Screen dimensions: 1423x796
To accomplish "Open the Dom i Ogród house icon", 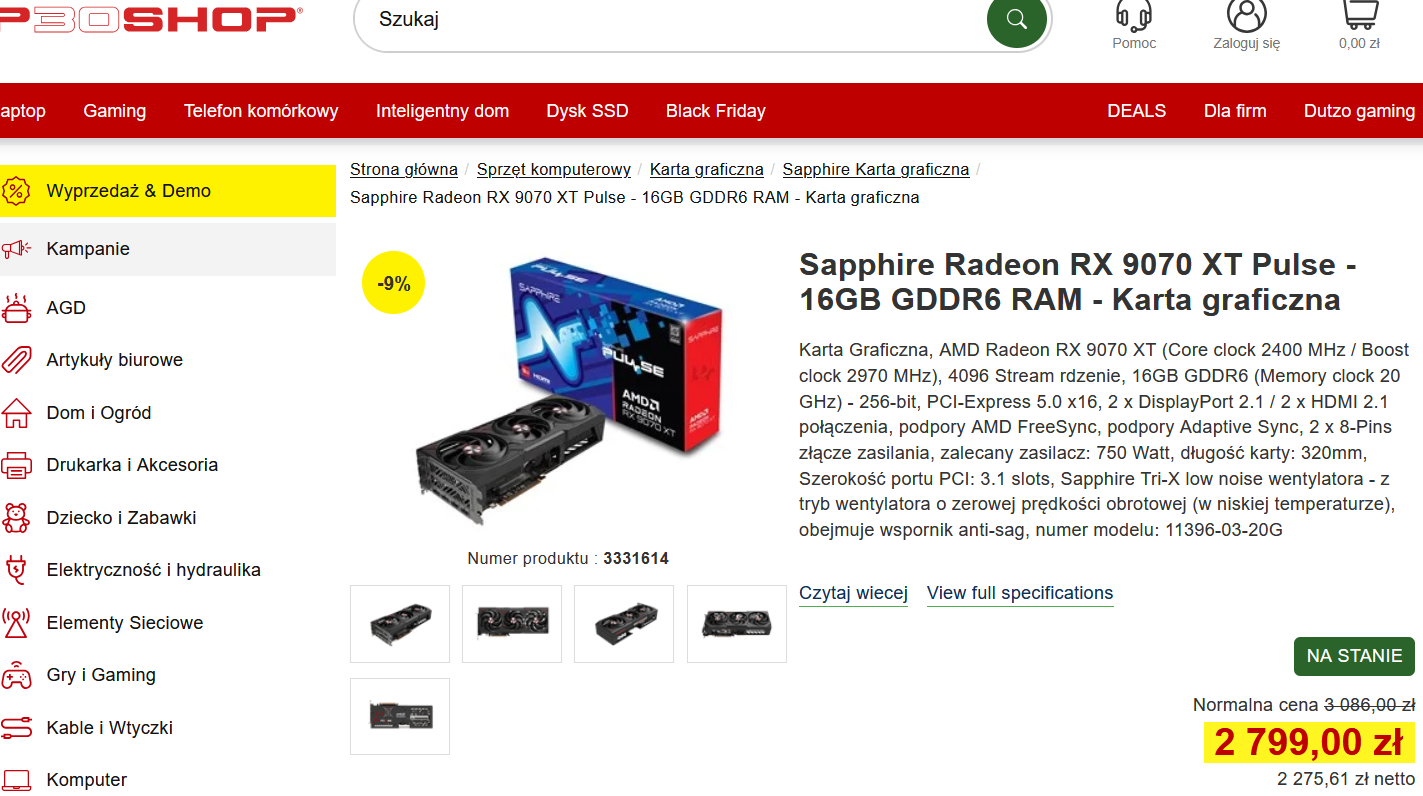I will pyautogui.click(x=17, y=413).
